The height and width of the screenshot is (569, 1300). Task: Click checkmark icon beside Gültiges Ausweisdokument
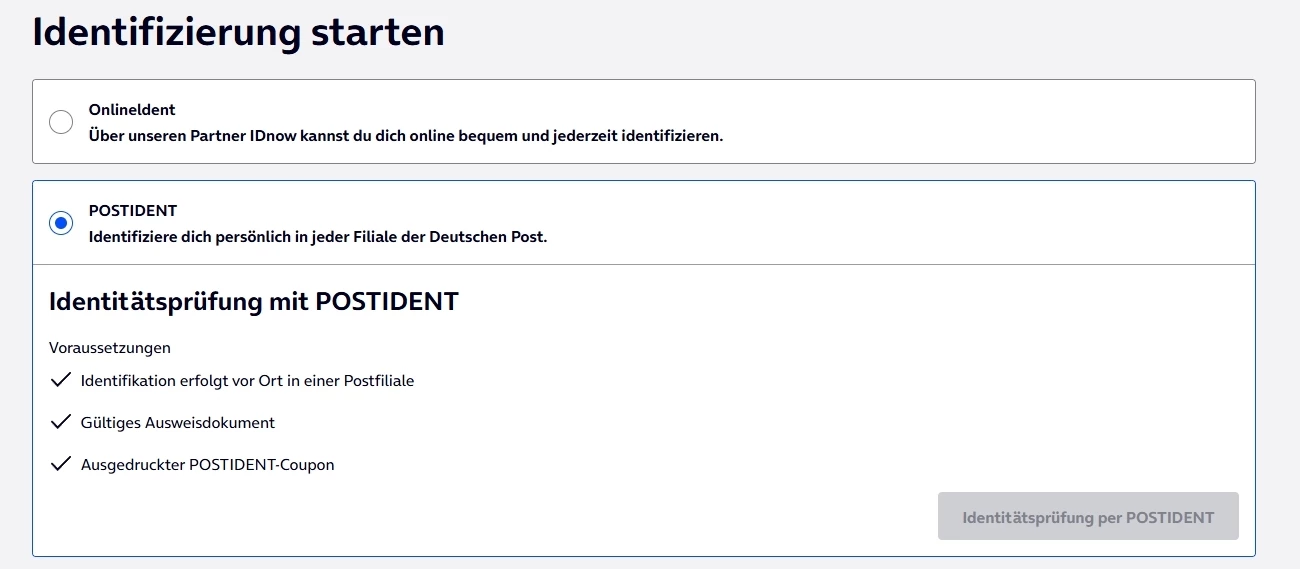[x=61, y=422]
